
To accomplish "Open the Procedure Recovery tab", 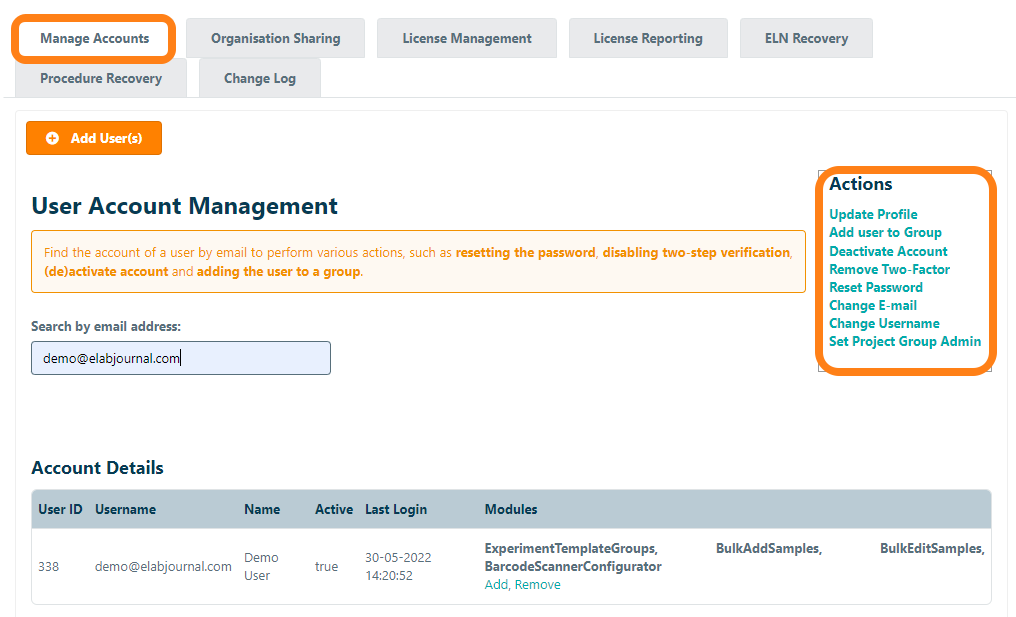I will [x=101, y=78].
